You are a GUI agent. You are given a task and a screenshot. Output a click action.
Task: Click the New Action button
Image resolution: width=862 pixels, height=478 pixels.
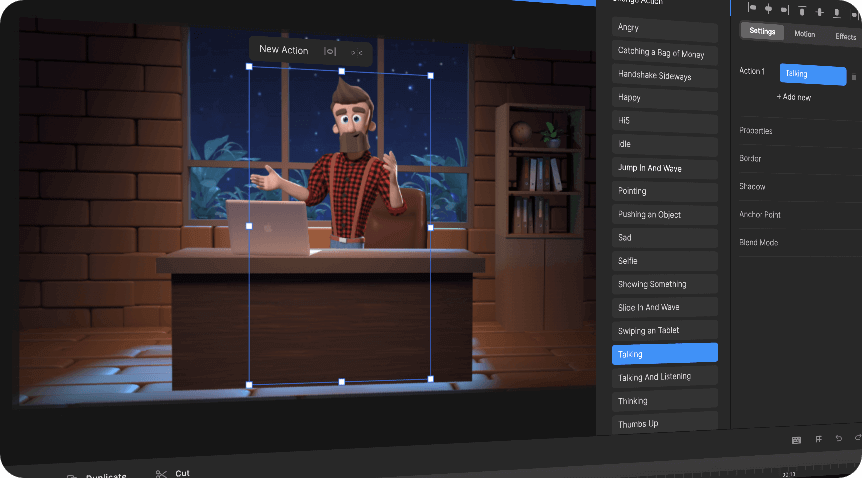pyautogui.click(x=284, y=50)
